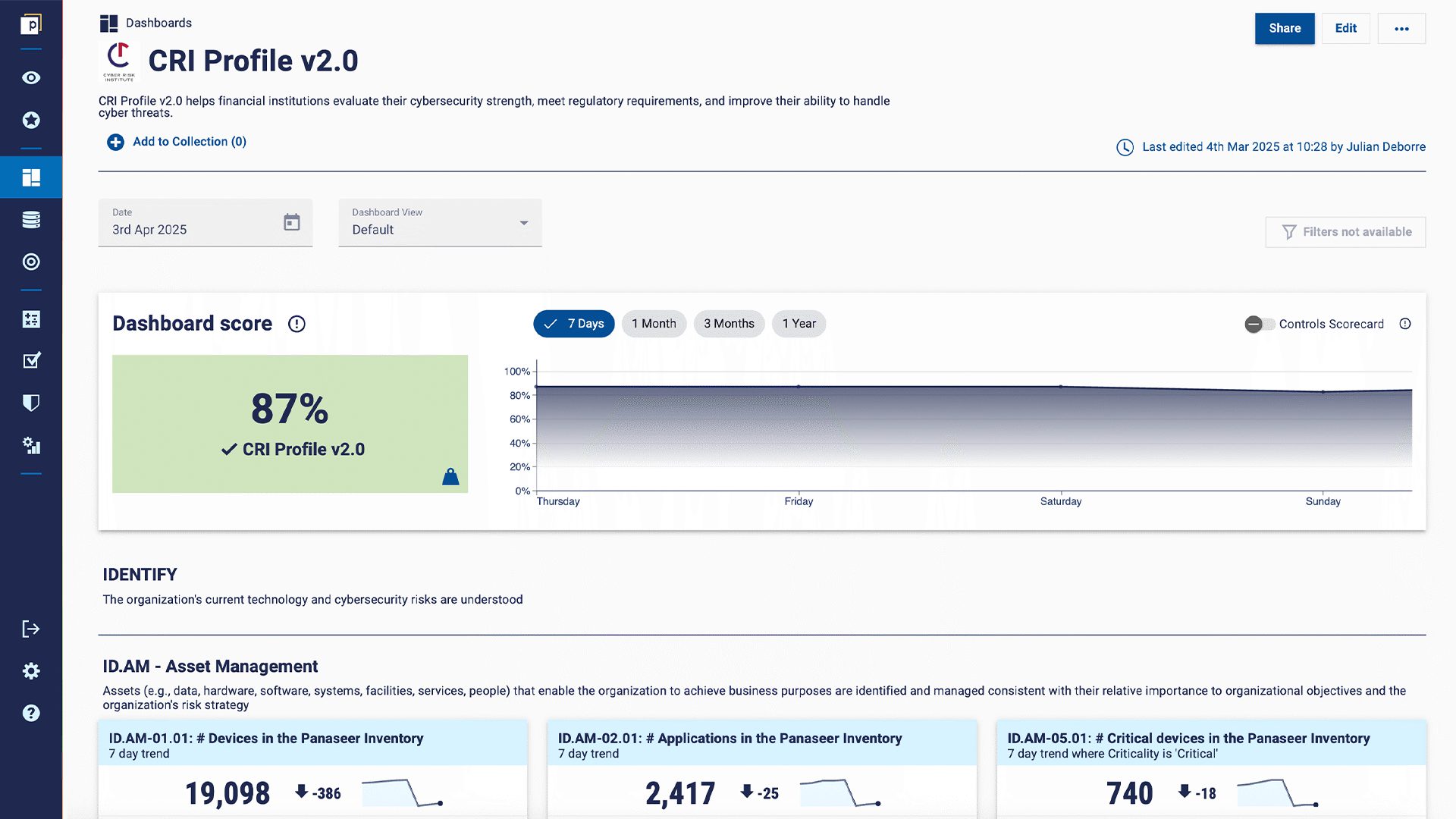
Task: Open the three-dots more options menu
Action: 1401,29
